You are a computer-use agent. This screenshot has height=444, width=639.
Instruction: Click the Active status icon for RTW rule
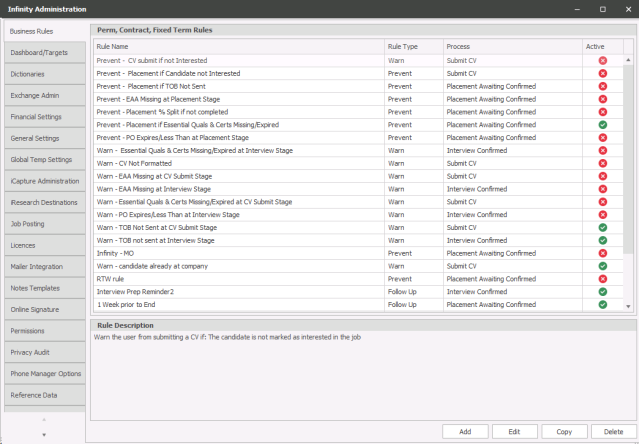point(603,279)
